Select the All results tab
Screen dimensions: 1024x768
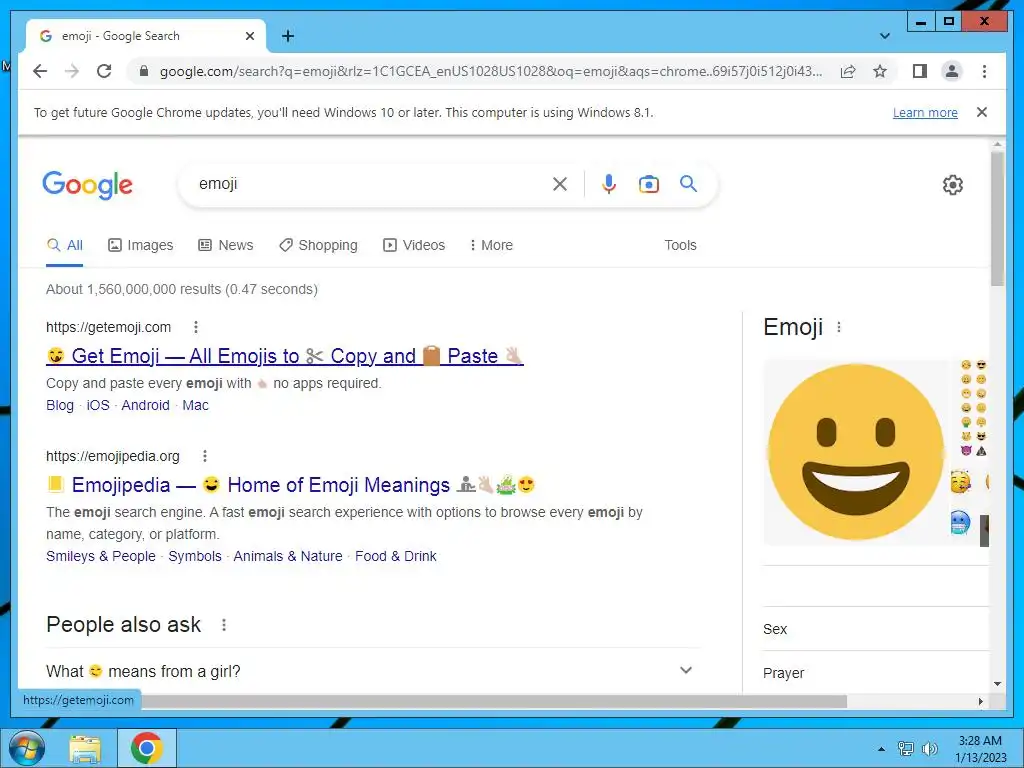click(x=65, y=246)
